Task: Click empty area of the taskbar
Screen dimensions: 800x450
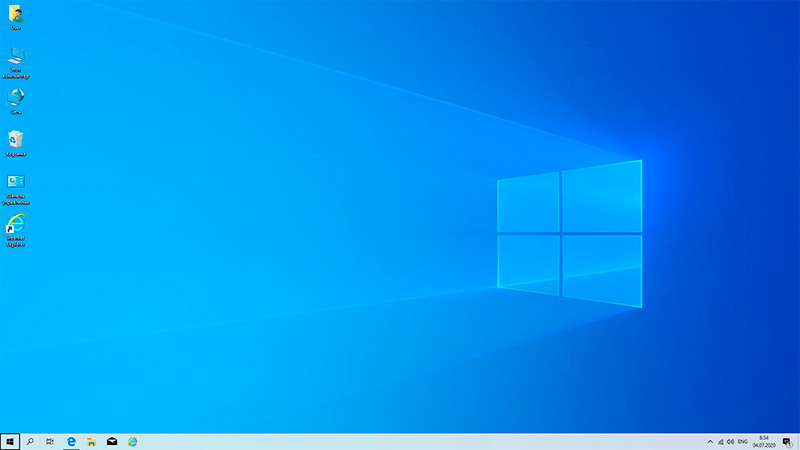Action: (x=400, y=441)
